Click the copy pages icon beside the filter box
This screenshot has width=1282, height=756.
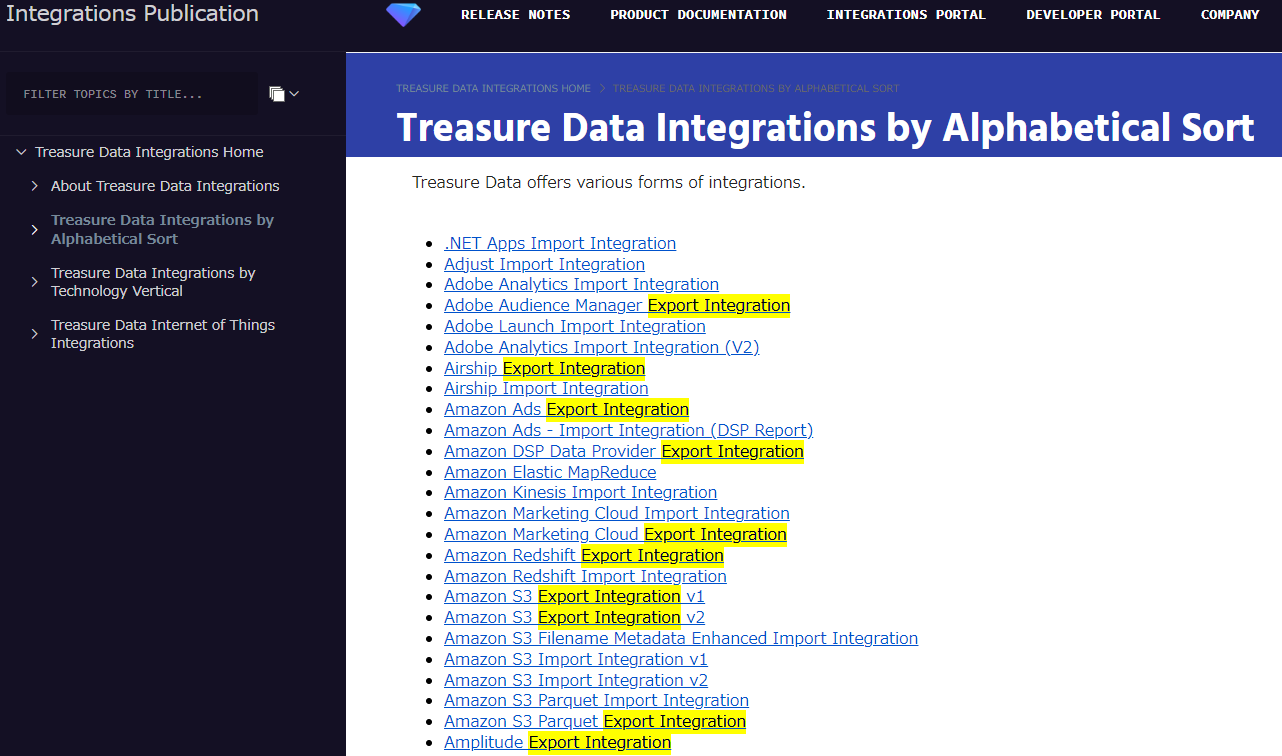[x=275, y=93]
